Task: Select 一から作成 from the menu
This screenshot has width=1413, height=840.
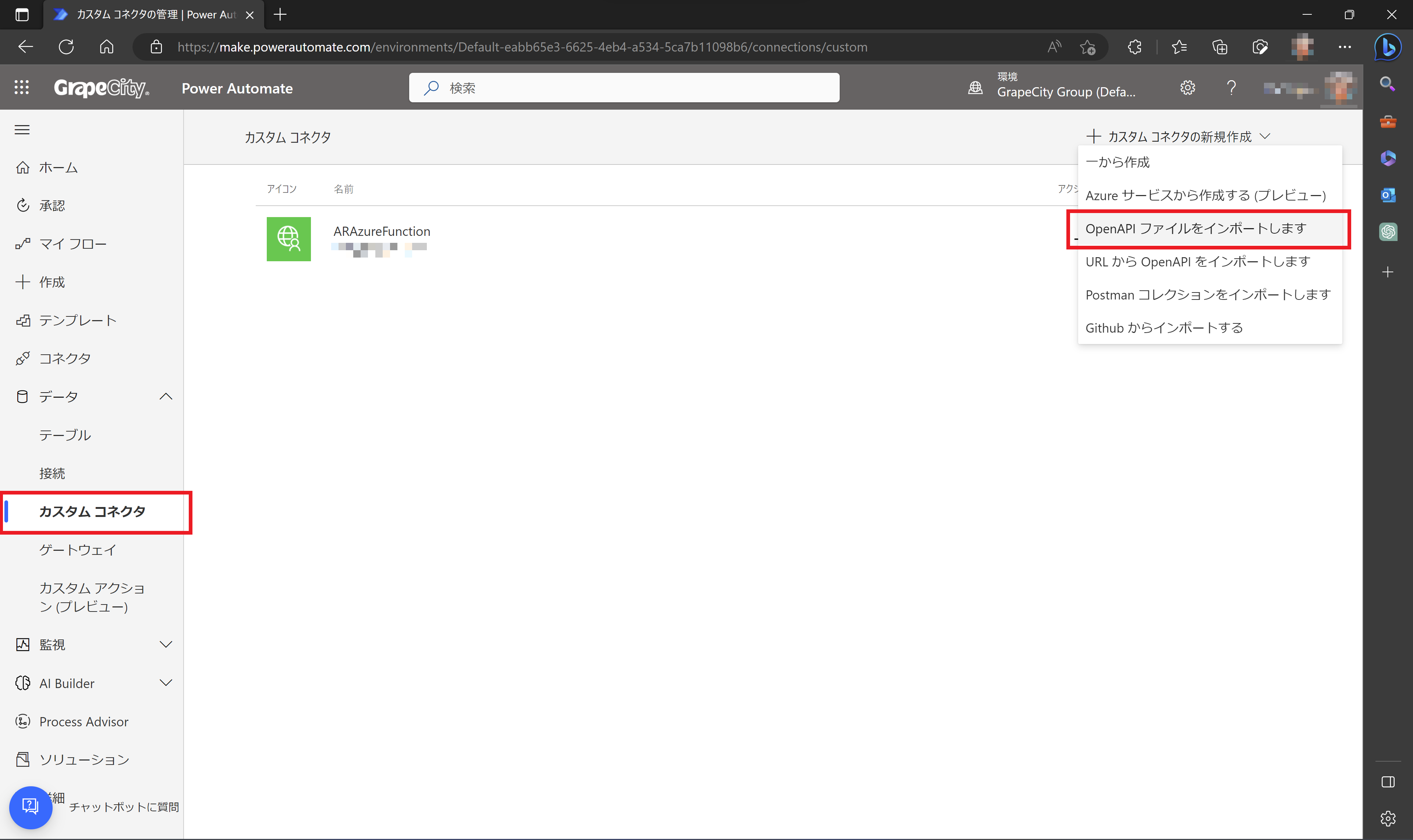Action: tap(1210, 162)
